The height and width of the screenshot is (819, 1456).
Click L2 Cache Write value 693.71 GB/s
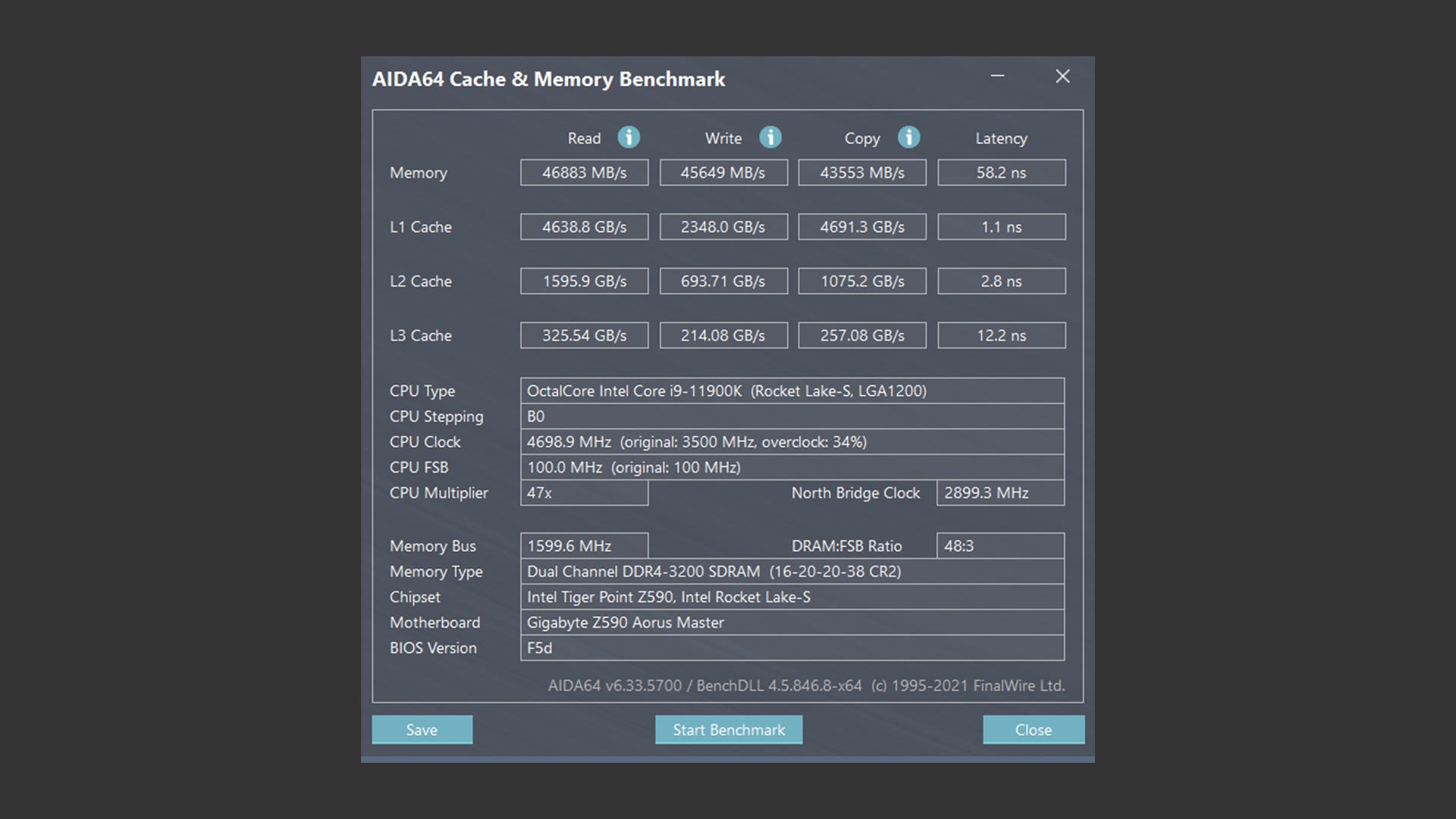(x=723, y=281)
